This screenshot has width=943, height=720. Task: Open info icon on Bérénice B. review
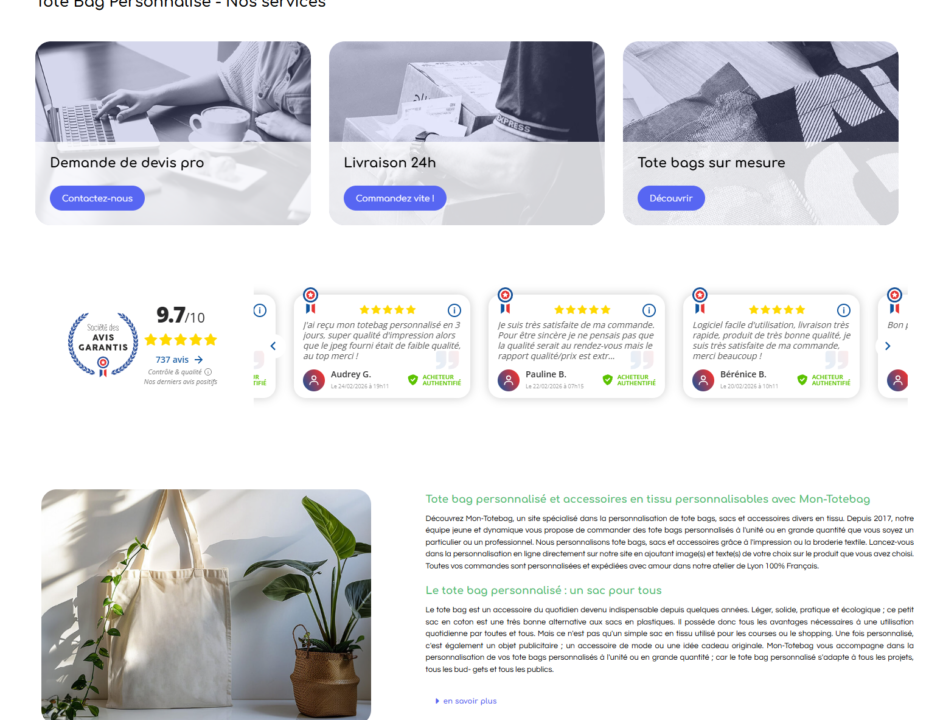(844, 310)
